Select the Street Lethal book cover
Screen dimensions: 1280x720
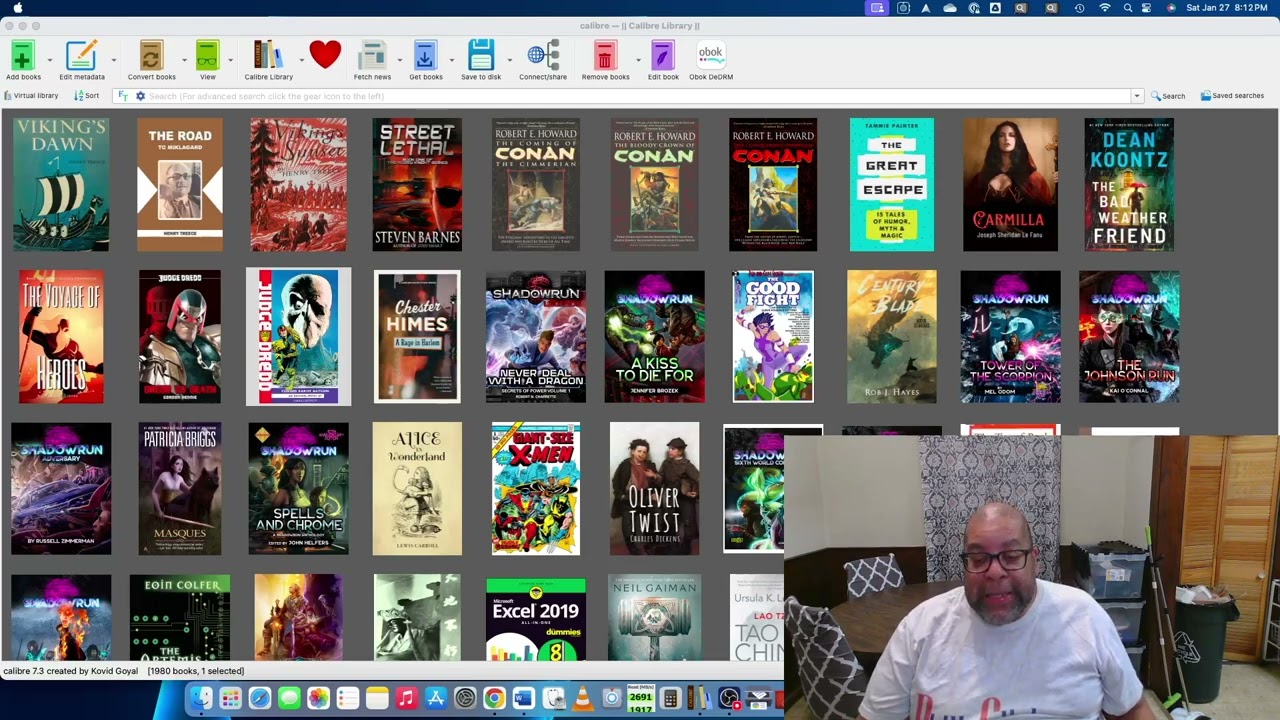coord(417,185)
